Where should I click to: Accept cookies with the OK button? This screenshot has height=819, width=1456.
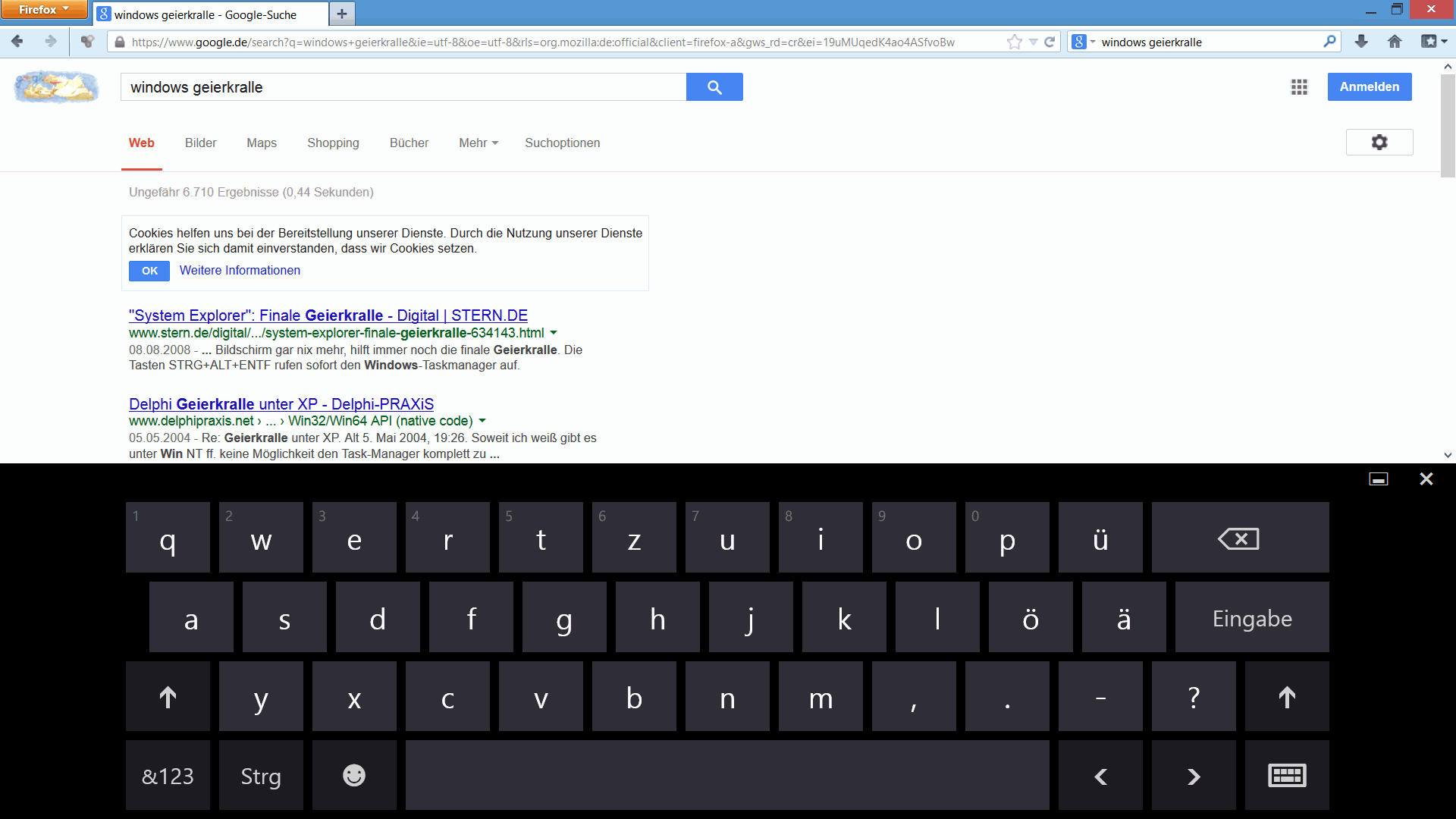click(x=149, y=271)
